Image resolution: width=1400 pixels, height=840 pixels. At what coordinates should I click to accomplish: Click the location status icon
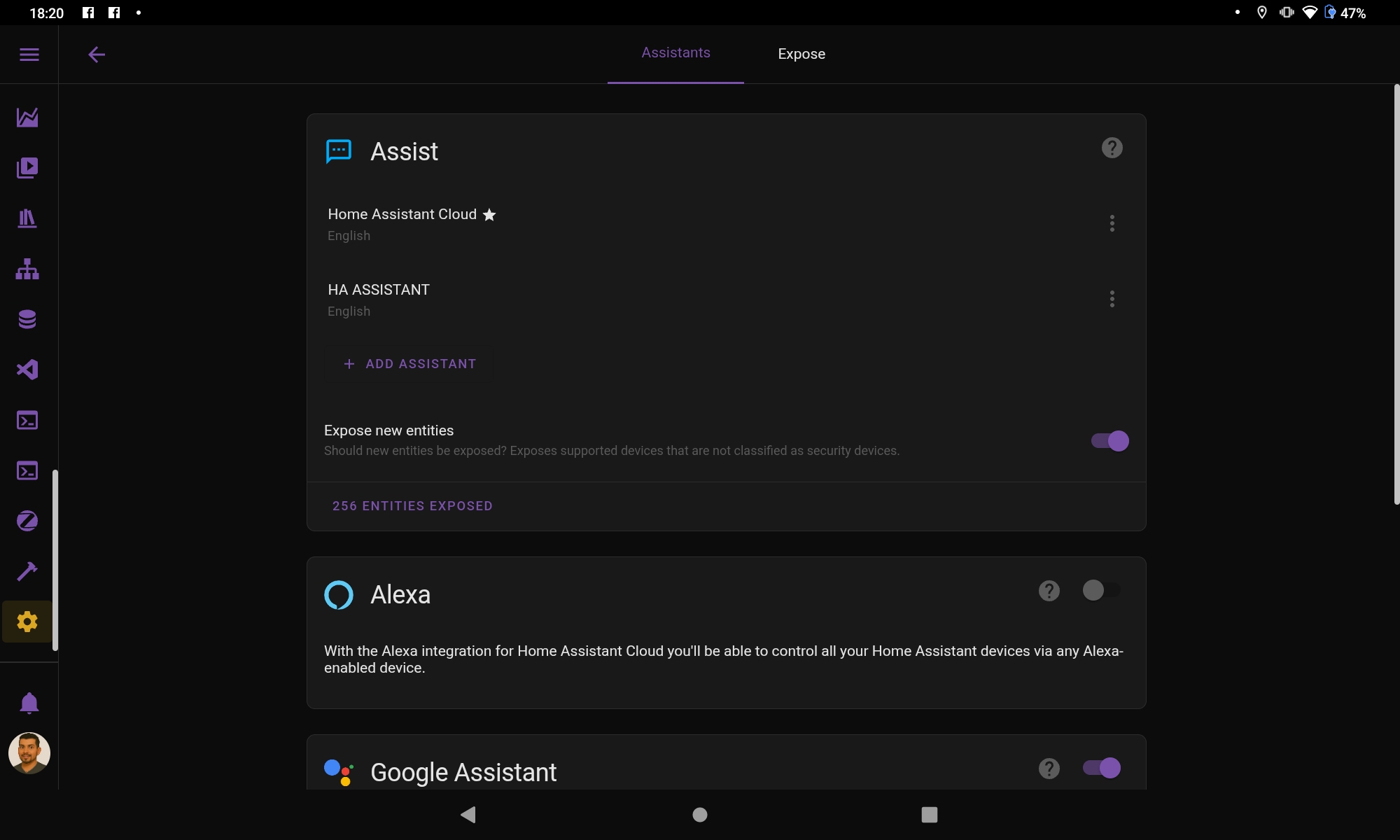click(1261, 13)
